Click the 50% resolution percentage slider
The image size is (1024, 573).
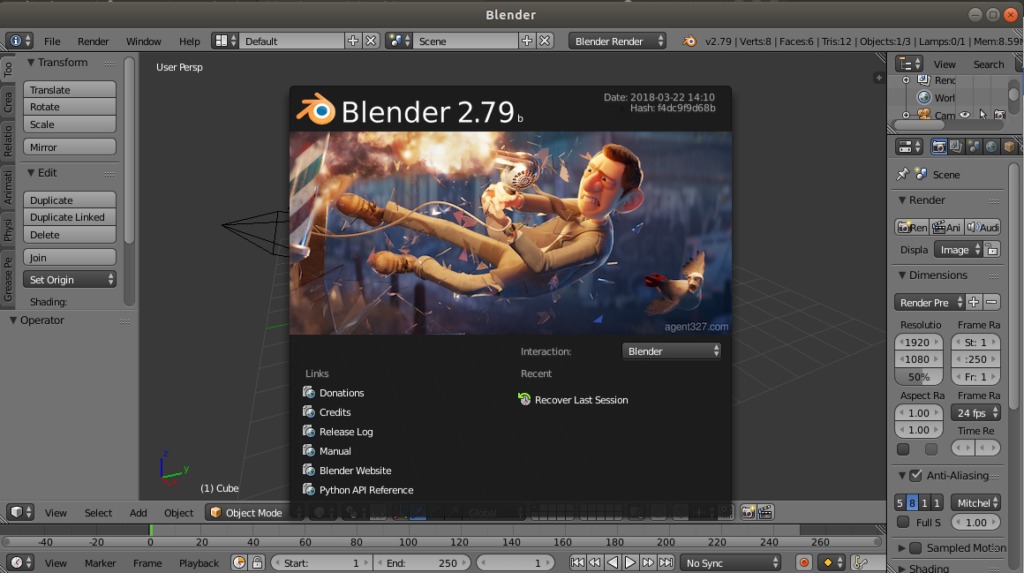point(919,377)
